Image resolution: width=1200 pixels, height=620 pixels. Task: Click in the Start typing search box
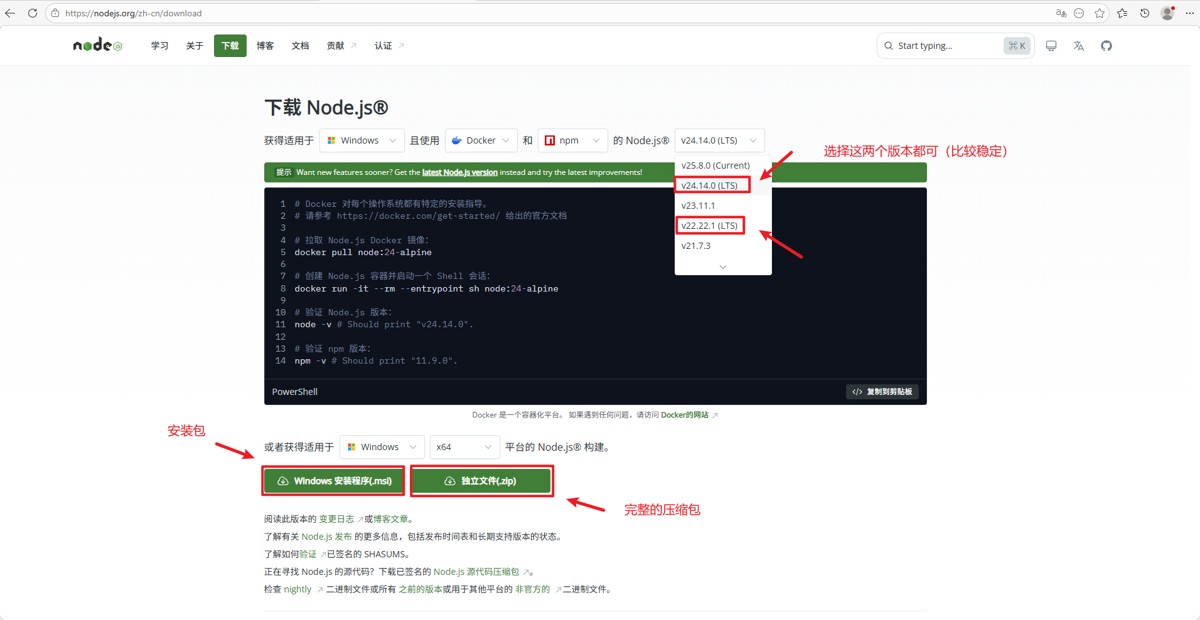coord(955,46)
